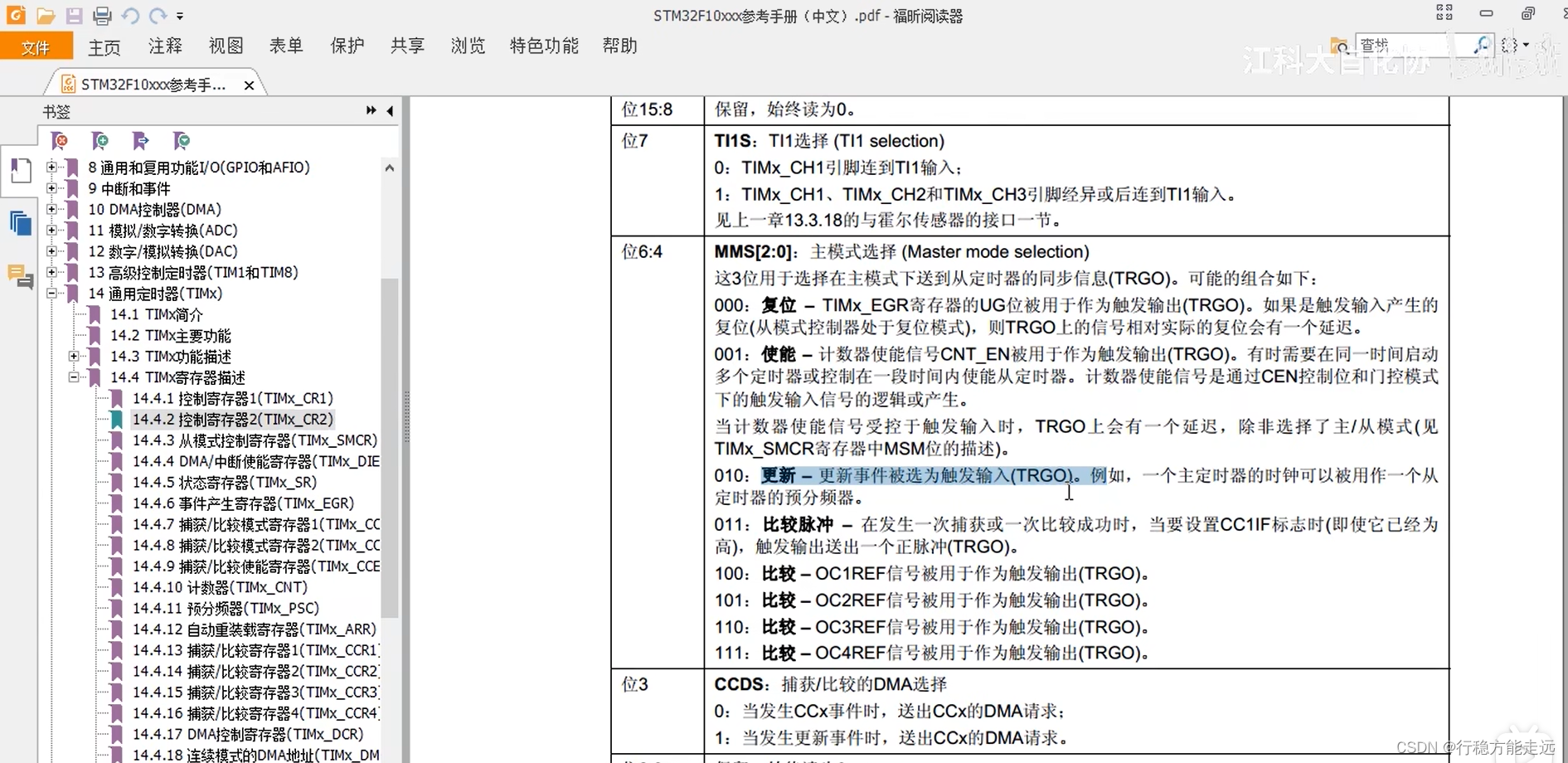Image resolution: width=1568 pixels, height=763 pixels.
Task: Click the bookmark panel expand double-arrow icon
Action: 371,110
